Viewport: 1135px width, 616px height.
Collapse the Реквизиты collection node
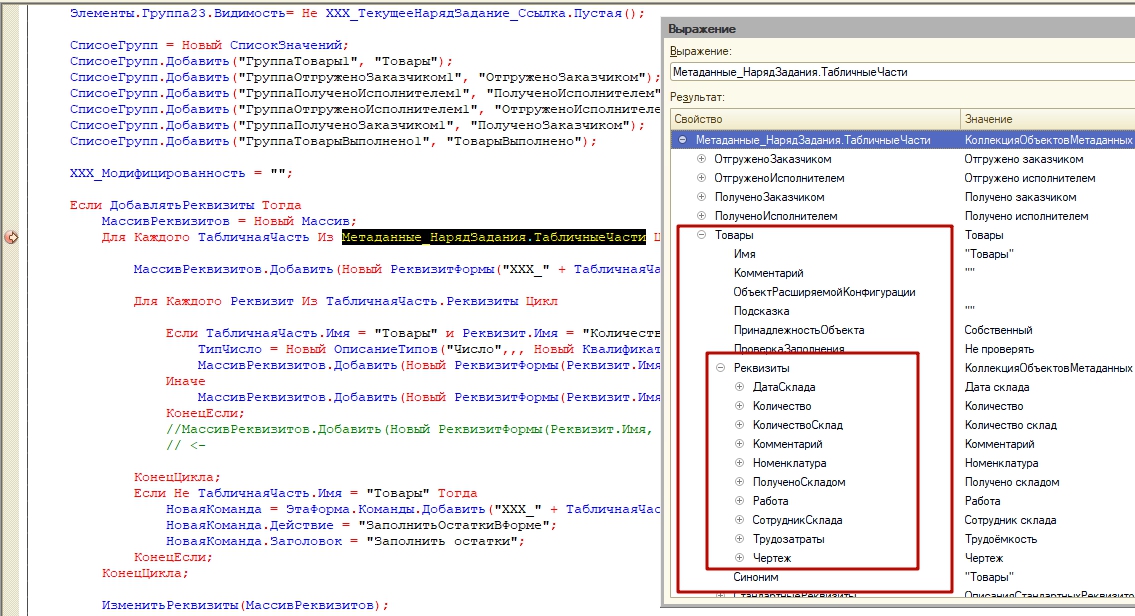720,368
